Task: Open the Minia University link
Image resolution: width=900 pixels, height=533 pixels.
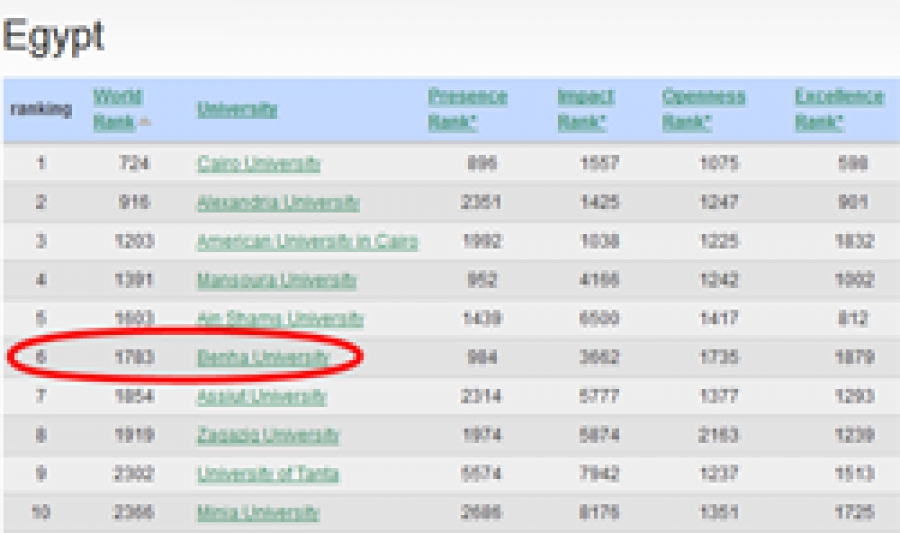Action: [x=258, y=512]
